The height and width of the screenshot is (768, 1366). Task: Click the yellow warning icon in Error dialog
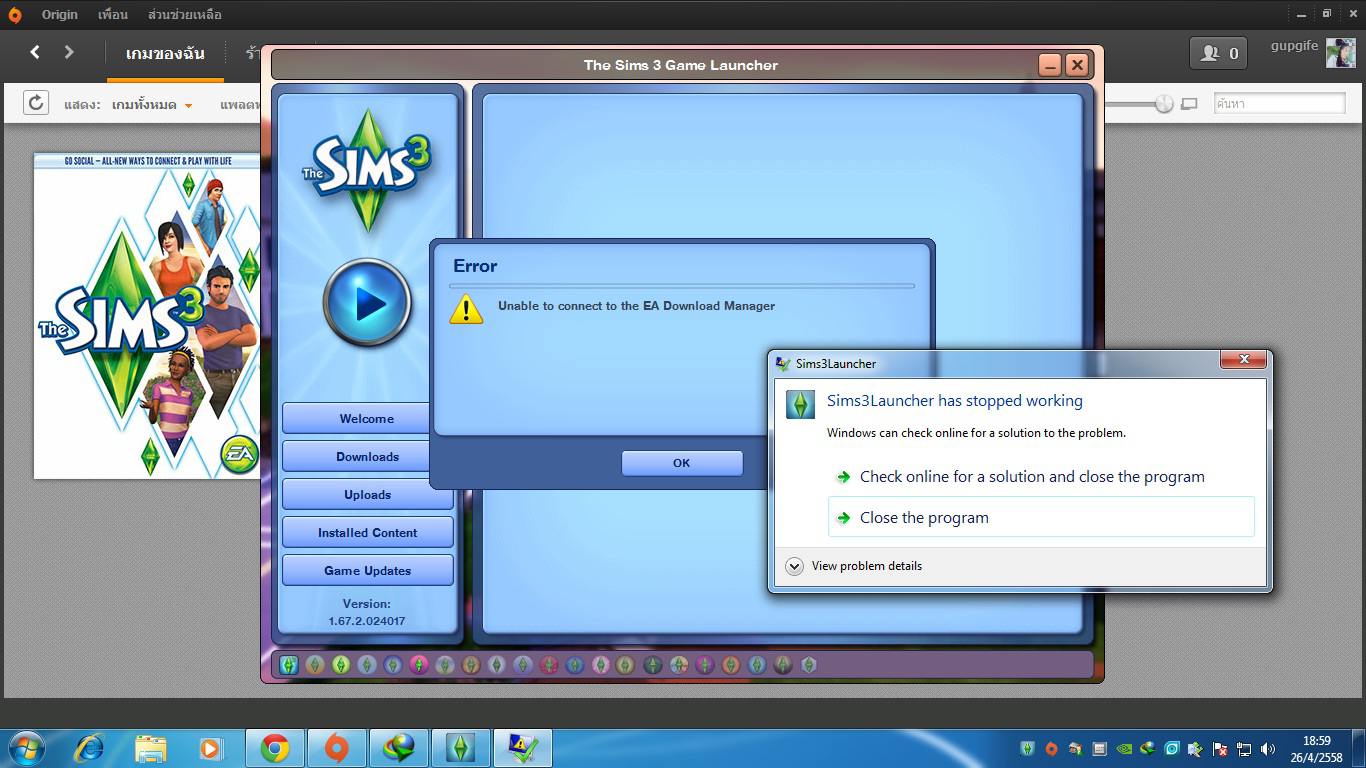[x=466, y=309]
